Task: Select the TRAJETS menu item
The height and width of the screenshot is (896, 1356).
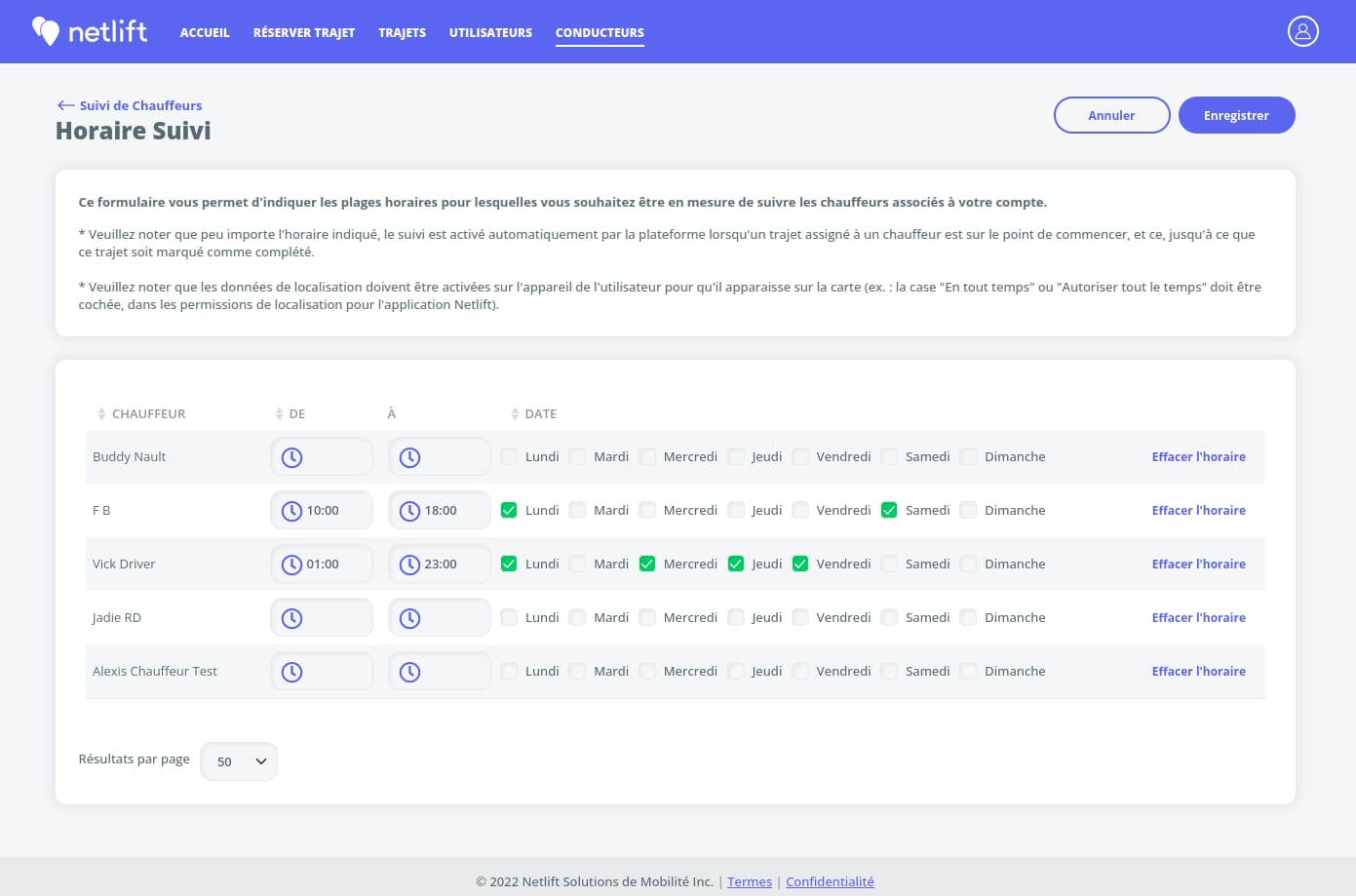Action: click(x=403, y=32)
